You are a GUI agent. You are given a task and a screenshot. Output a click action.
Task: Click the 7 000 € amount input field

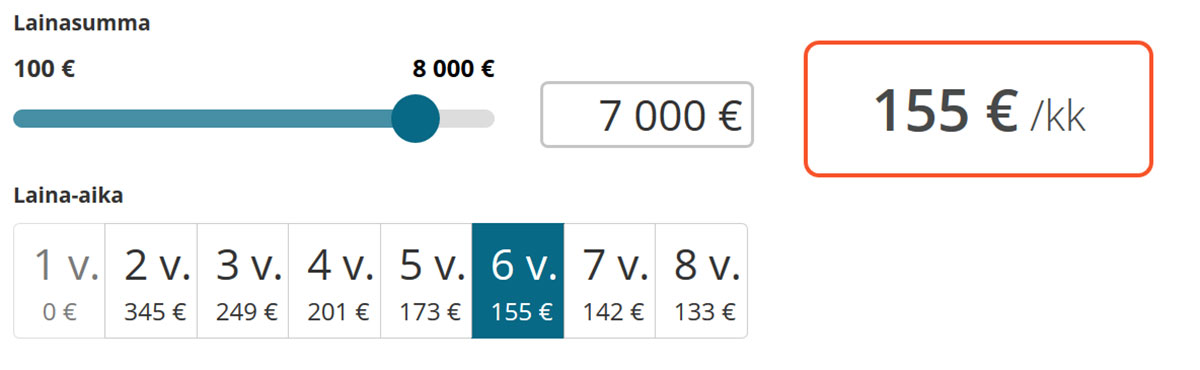coord(647,115)
